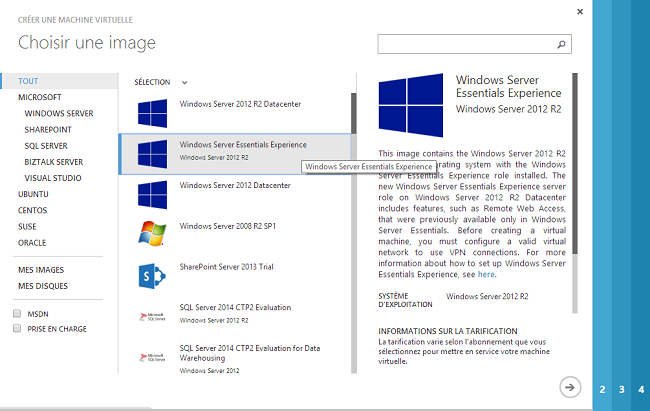Select SQL Server 2014 CTP2 Data Warehousing text
Image resolution: width=650 pixels, height=411 pixels.
click(x=250, y=353)
